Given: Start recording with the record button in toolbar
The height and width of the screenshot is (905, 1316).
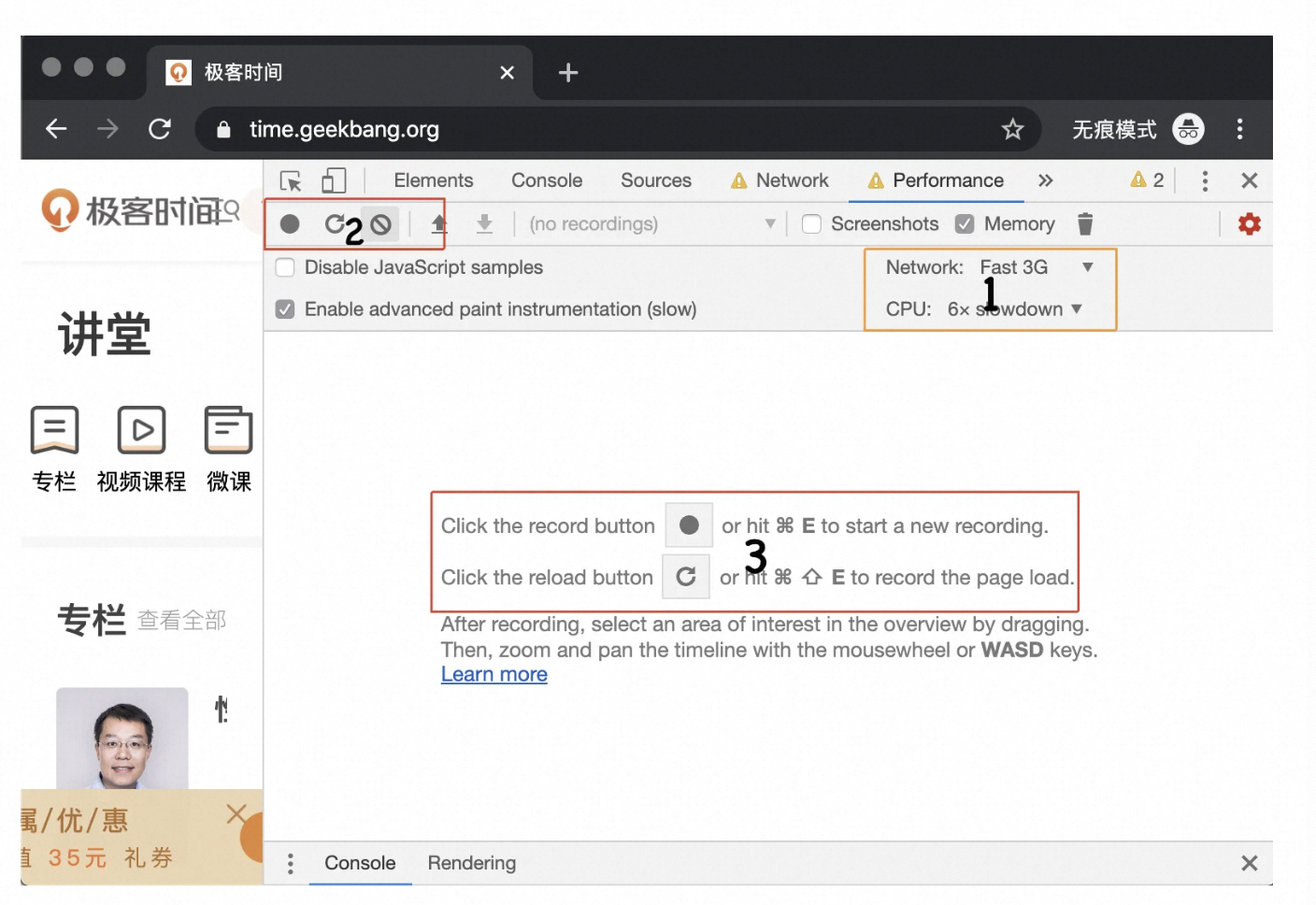Looking at the screenshot, I should click(290, 224).
